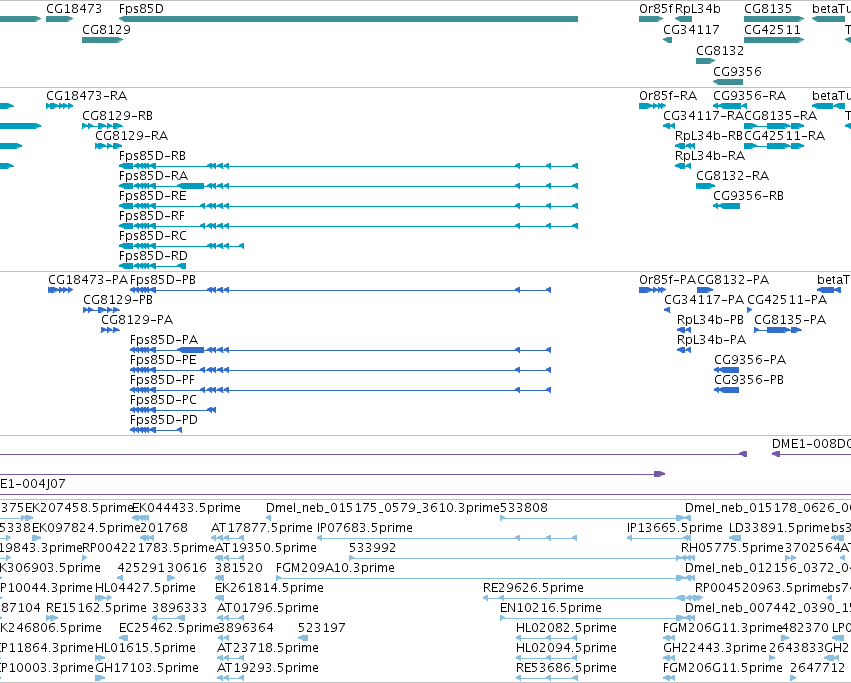
Task: Click the CG8129-PB protein label
Action: [118, 300]
